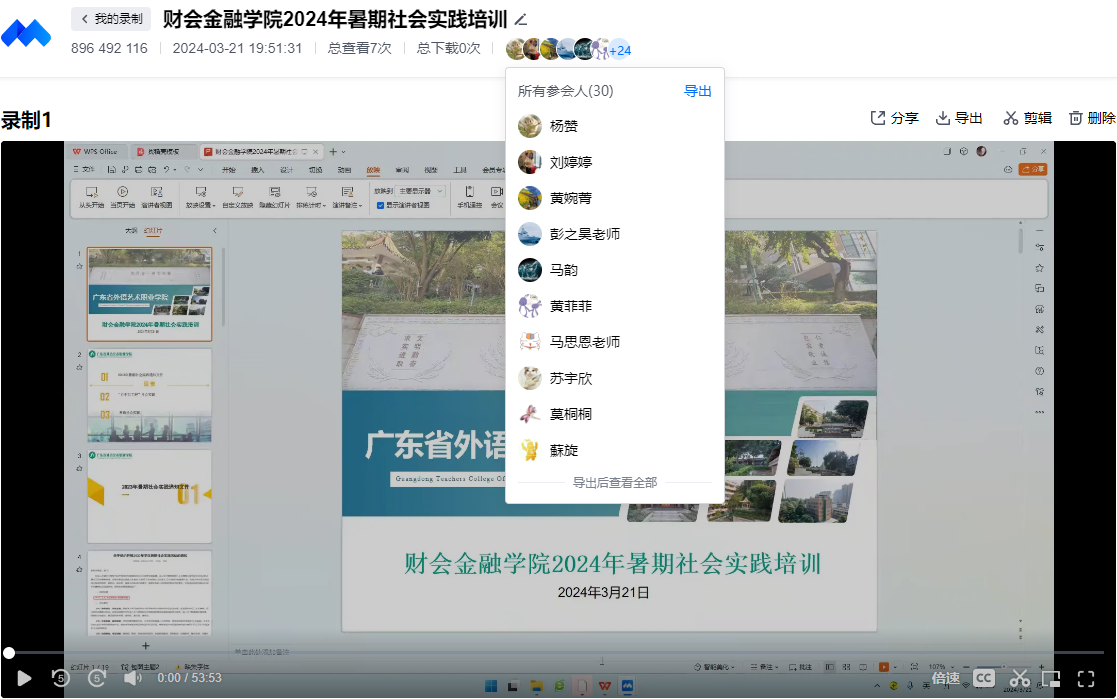Image resolution: width=1117 pixels, height=699 pixels.
Task: Open 剪辑 editing tool
Action: click(x=1027, y=118)
